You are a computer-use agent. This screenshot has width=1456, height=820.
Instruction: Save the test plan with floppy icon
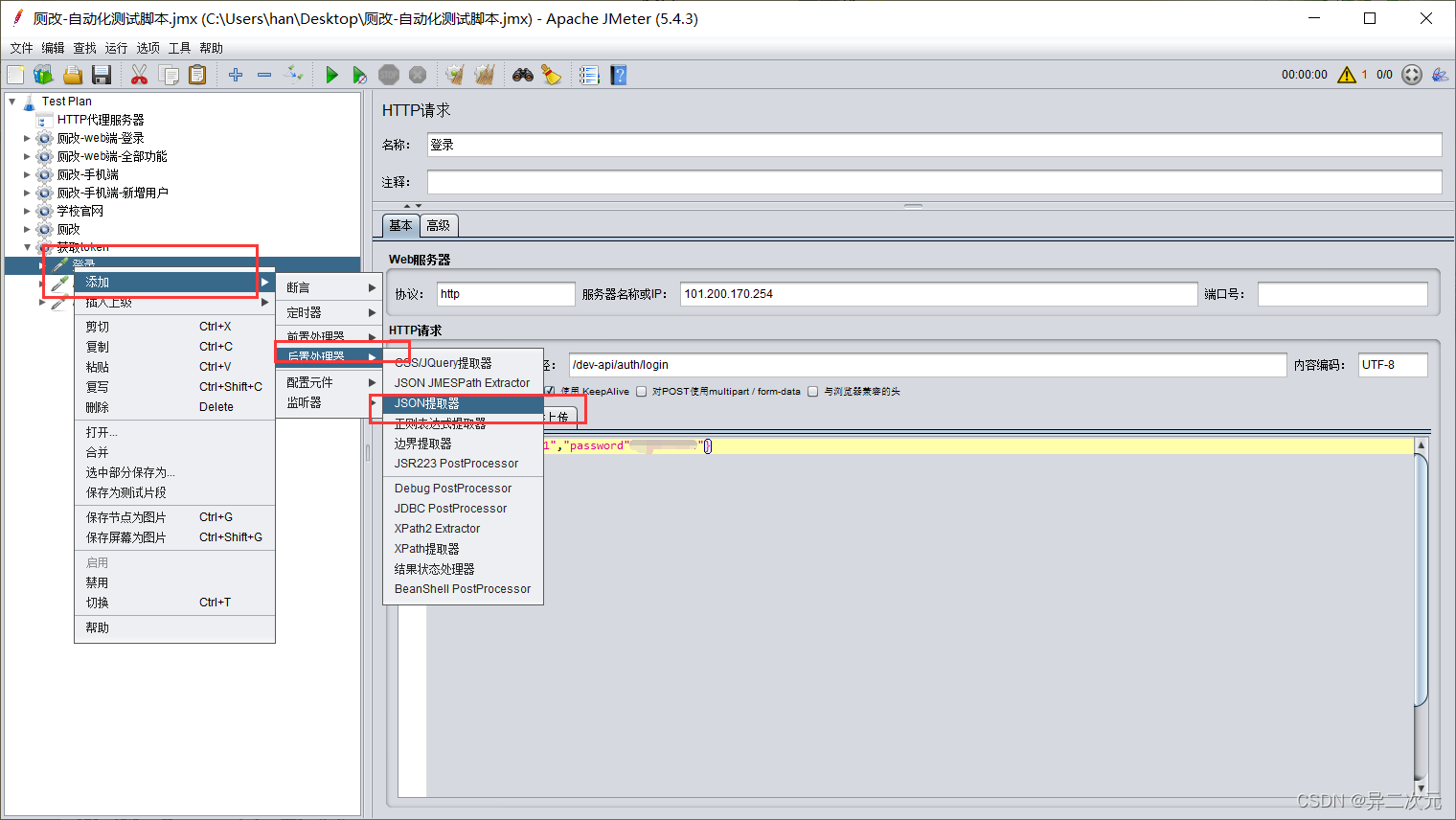(x=102, y=75)
